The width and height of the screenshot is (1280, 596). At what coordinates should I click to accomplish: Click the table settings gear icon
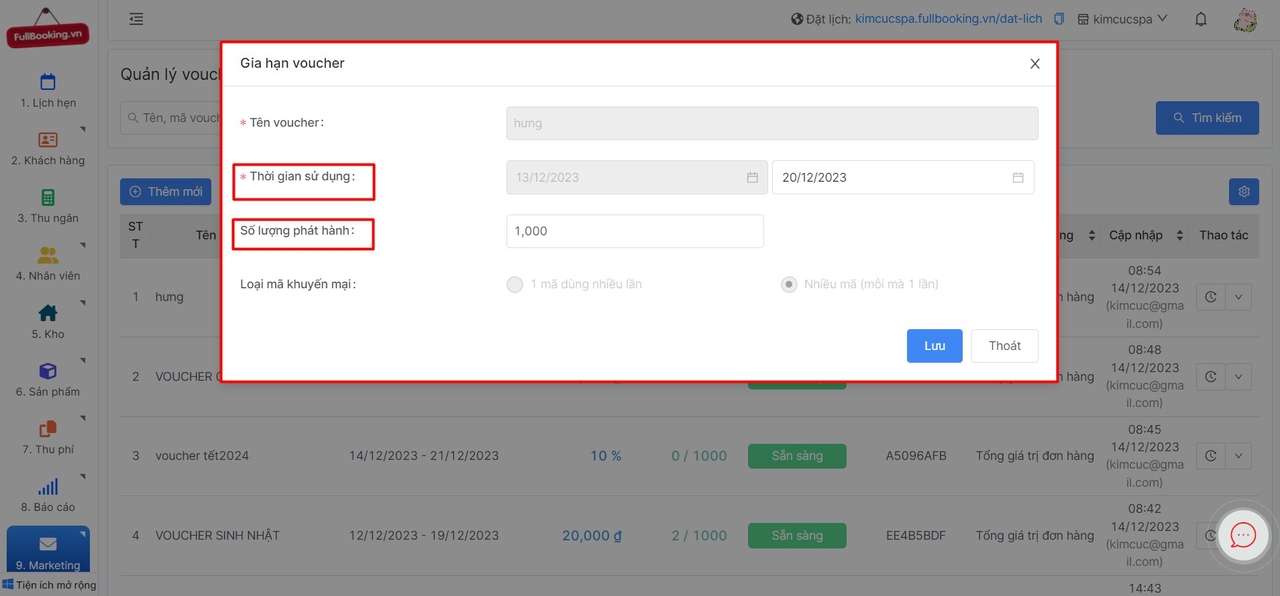point(1244,191)
